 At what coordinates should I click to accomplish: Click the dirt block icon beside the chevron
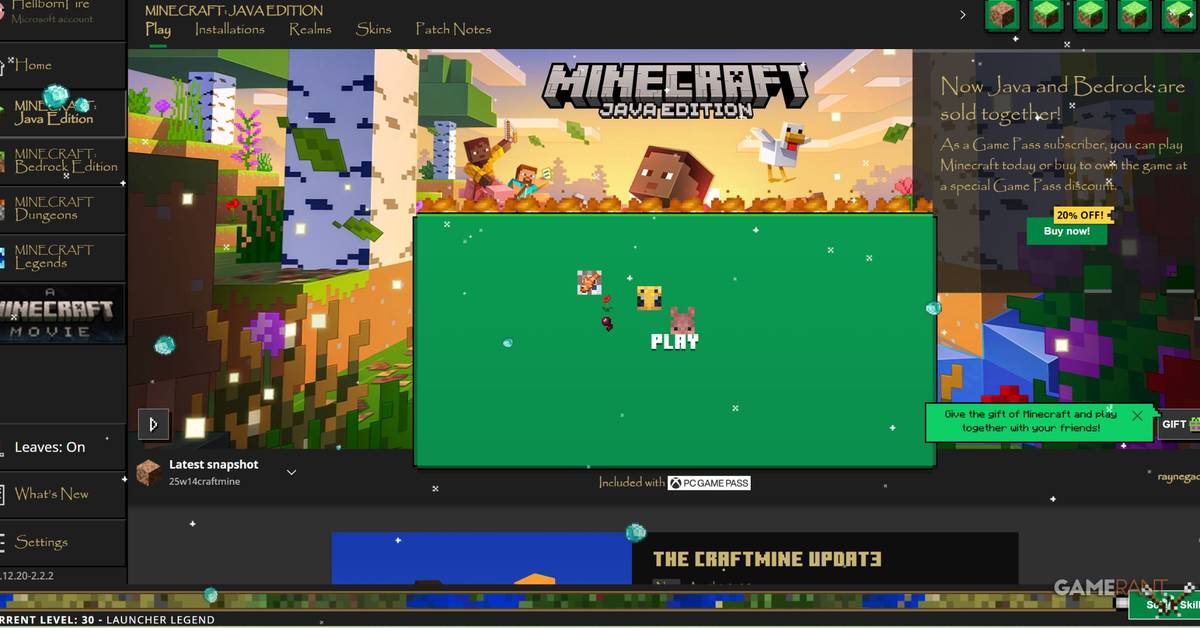point(1003,15)
